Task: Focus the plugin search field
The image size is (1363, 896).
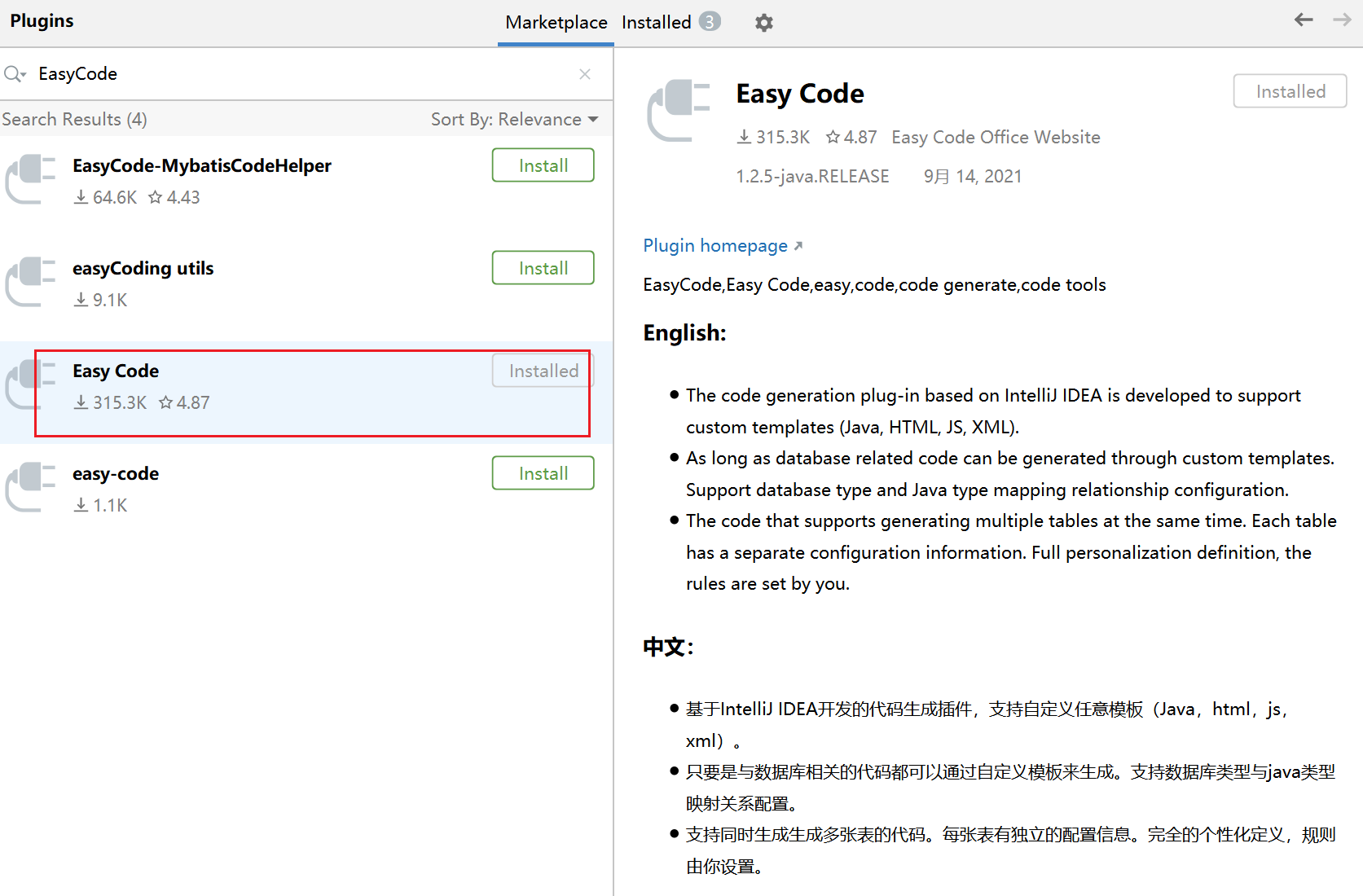Action: point(306,74)
